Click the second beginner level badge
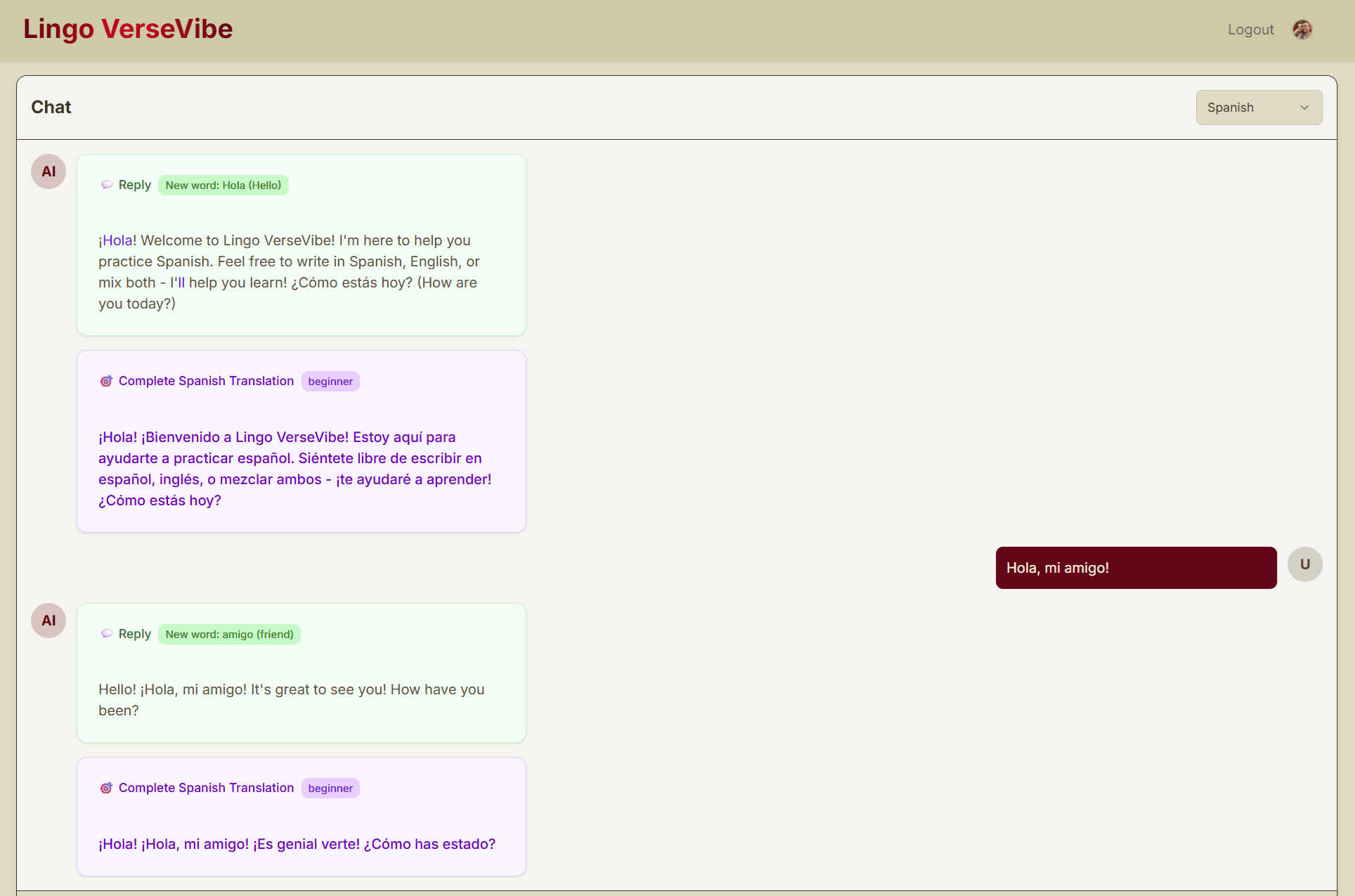This screenshot has width=1355, height=896. tap(330, 788)
